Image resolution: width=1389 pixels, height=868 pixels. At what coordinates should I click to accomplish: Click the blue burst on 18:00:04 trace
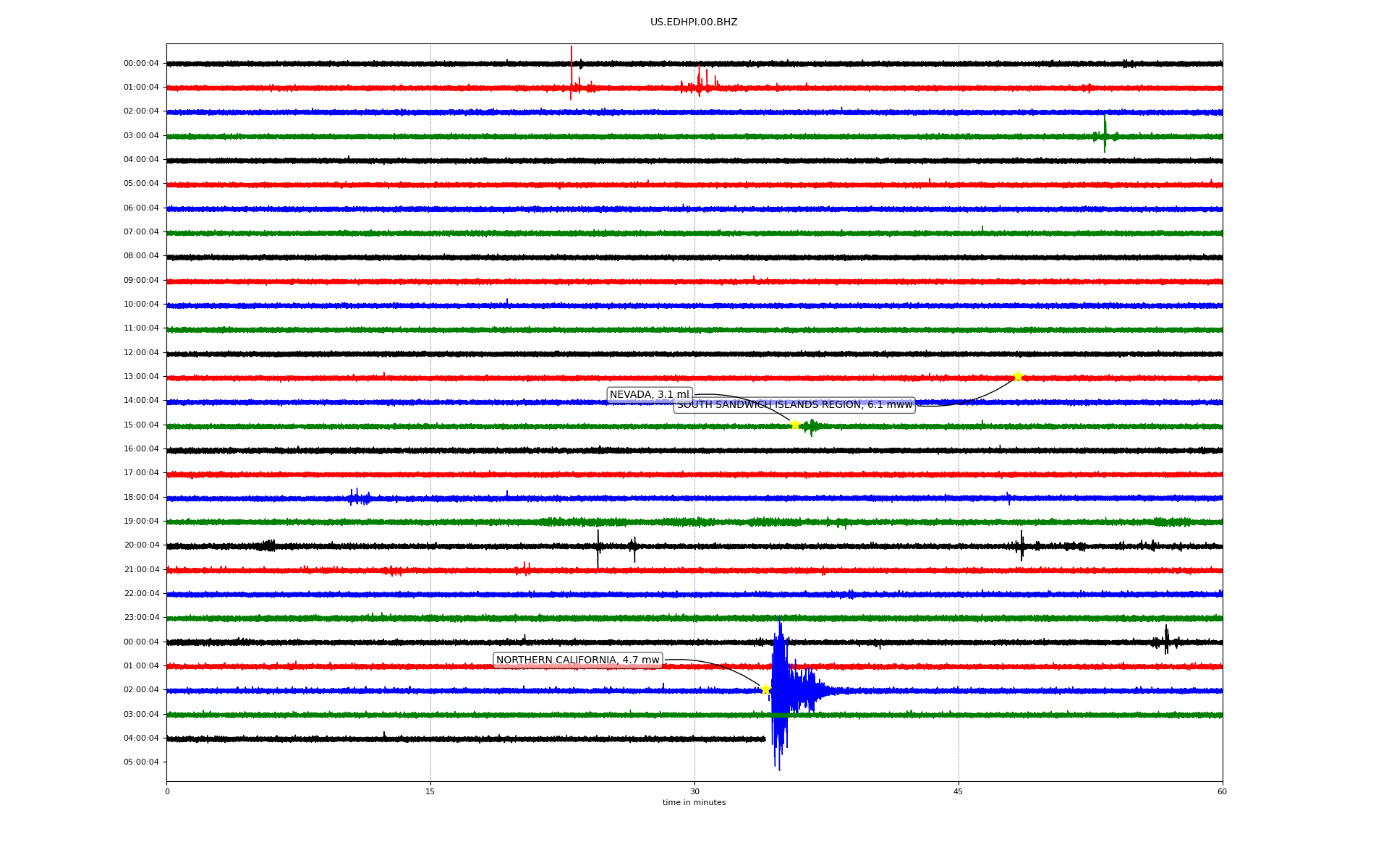[358, 498]
